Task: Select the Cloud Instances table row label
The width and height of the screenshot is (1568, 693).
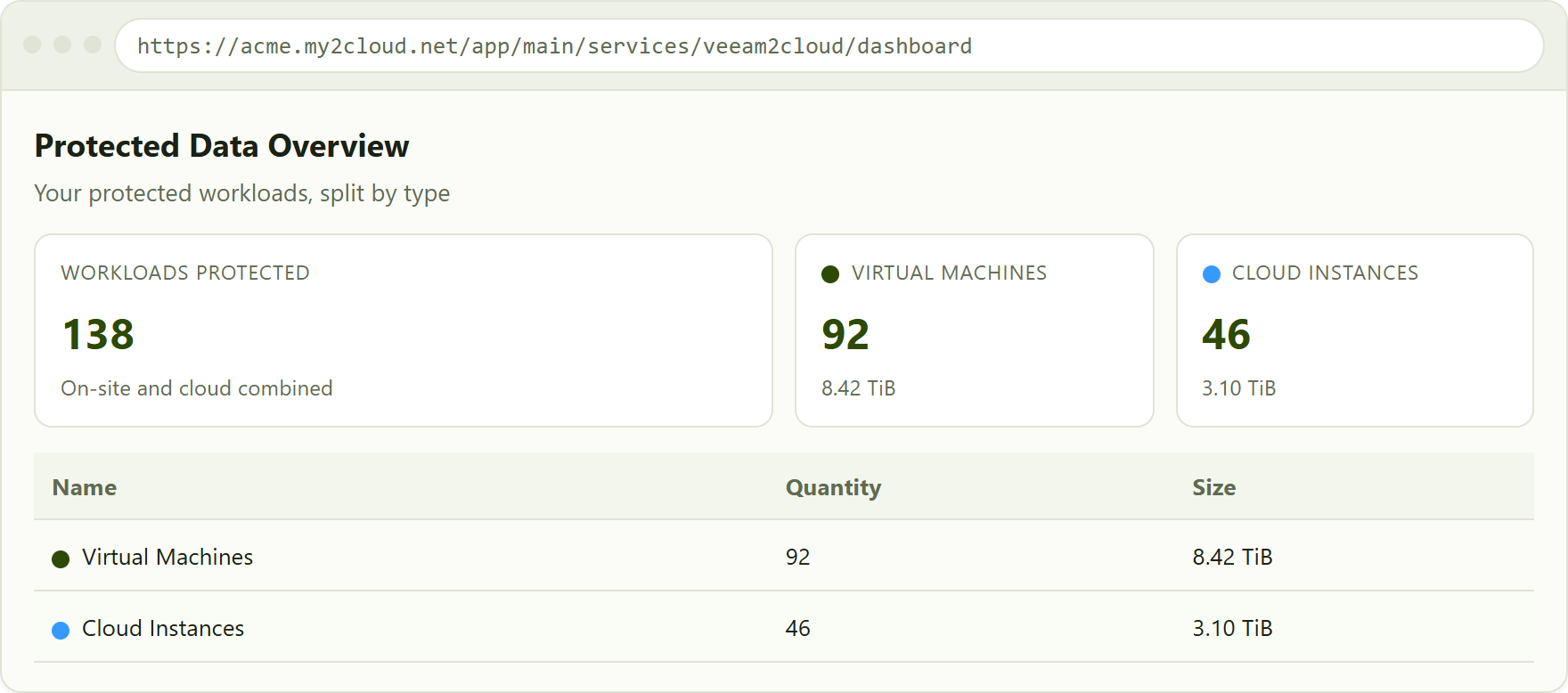Action: [163, 628]
